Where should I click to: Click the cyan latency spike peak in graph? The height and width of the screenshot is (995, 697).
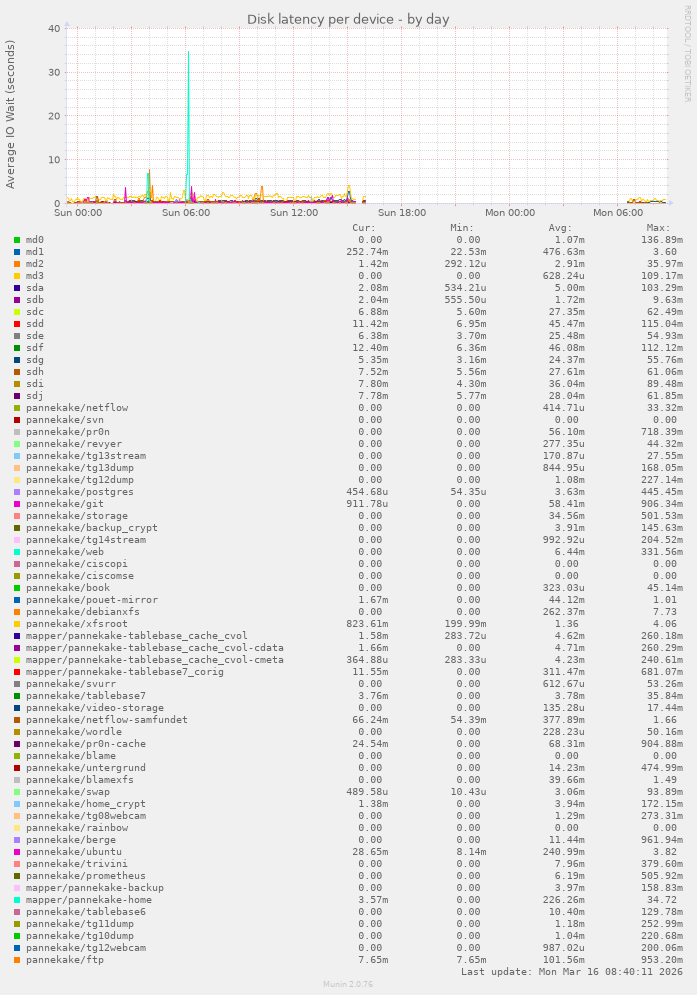189,53
